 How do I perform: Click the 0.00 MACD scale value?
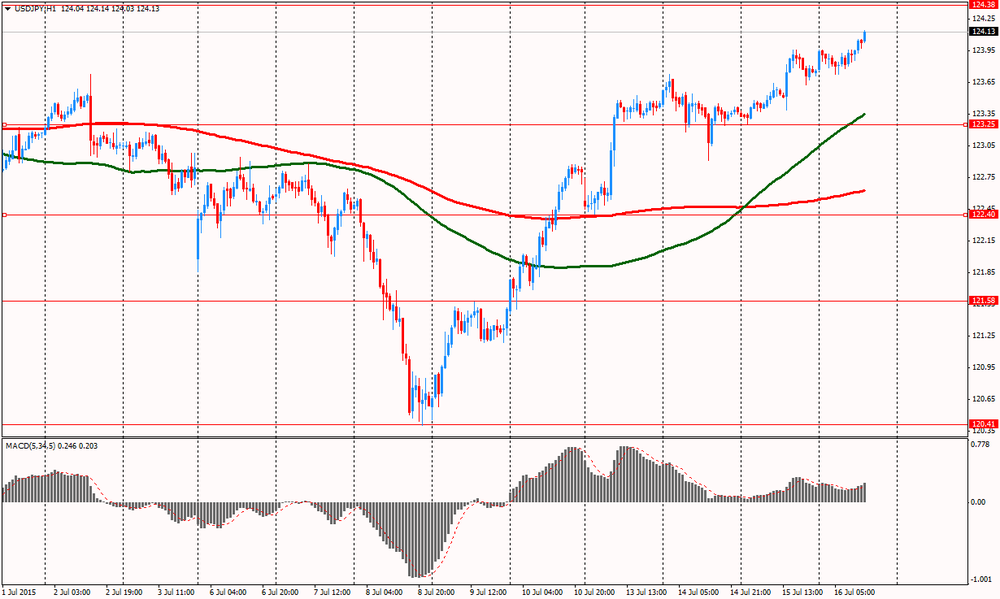pyautogui.click(x=978, y=503)
